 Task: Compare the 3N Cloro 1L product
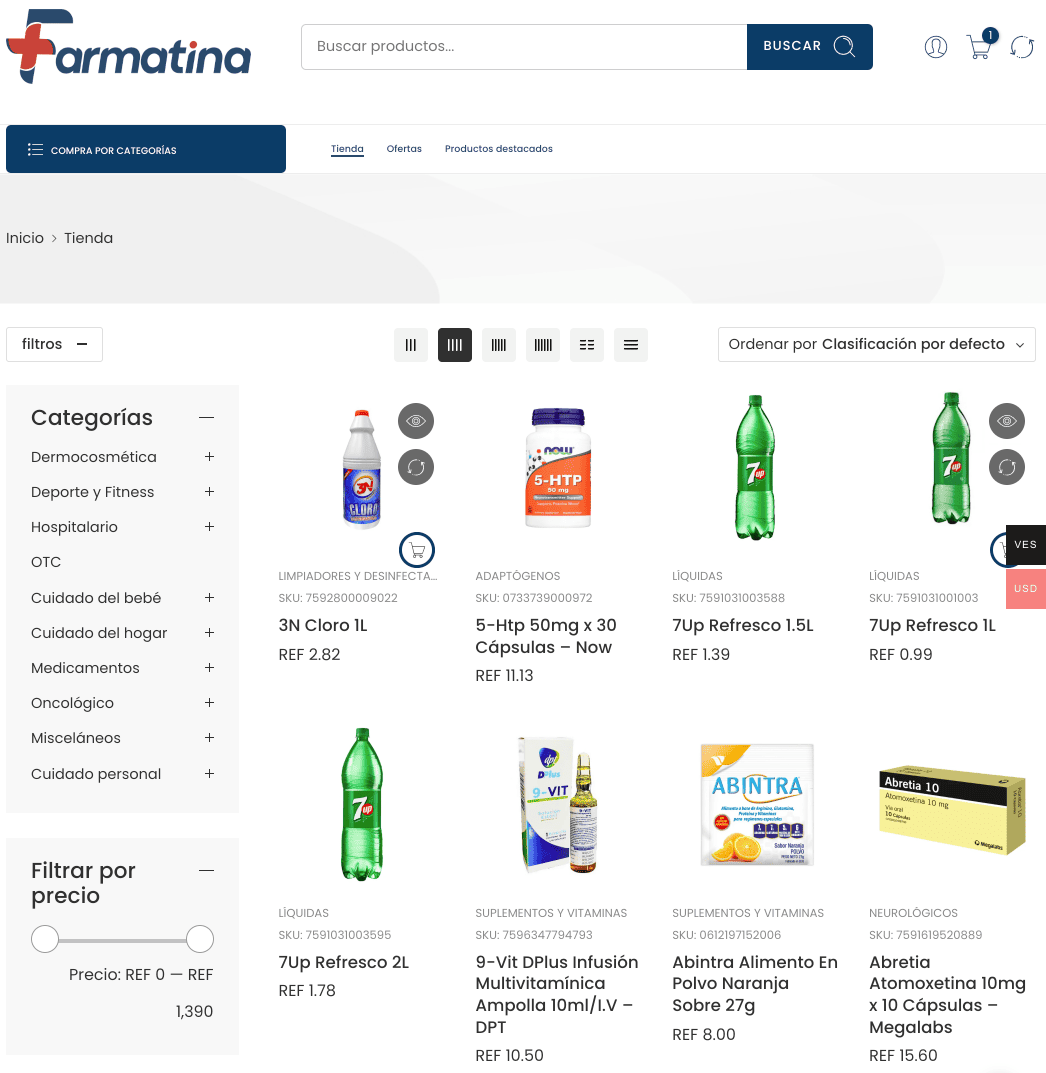(x=416, y=467)
